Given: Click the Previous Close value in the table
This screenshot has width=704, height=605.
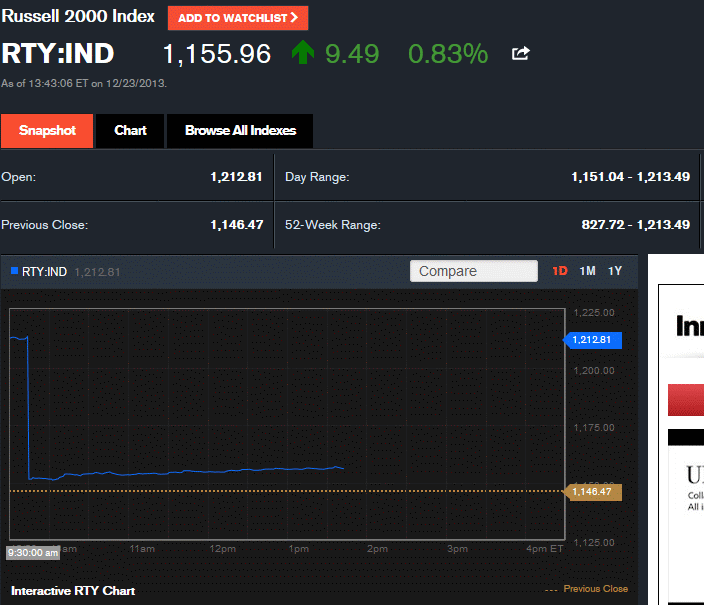Looking at the screenshot, I should click(x=237, y=225).
